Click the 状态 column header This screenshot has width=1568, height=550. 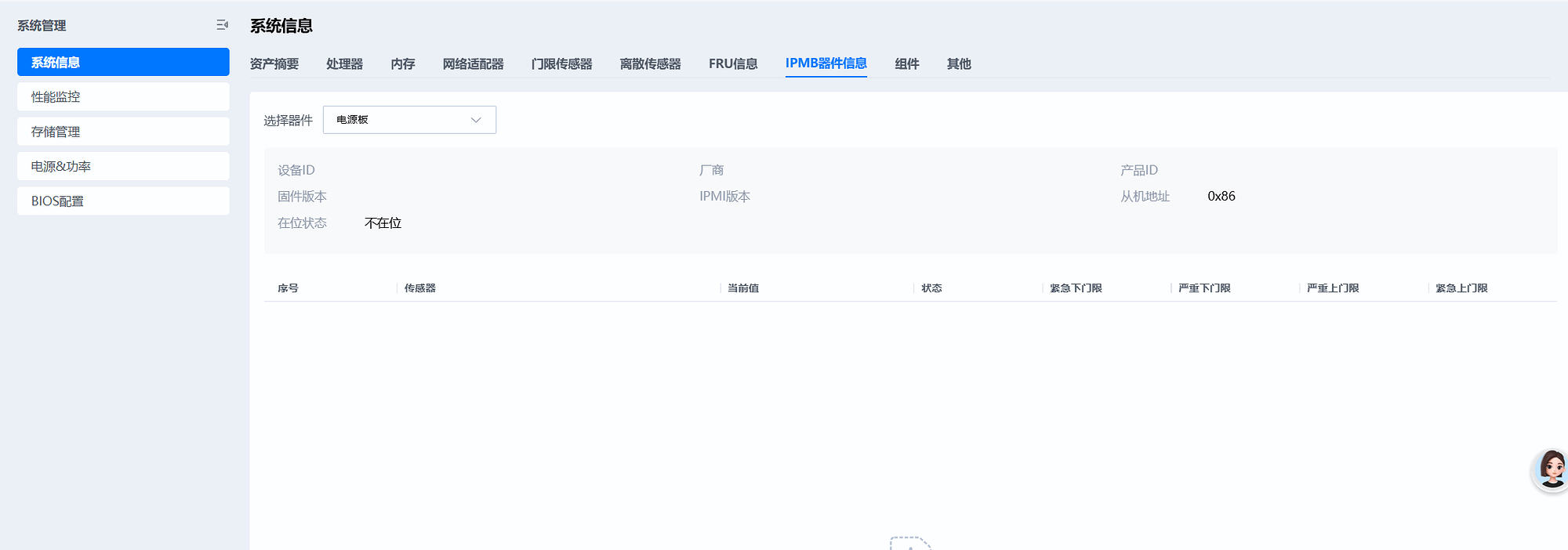[931, 288]
